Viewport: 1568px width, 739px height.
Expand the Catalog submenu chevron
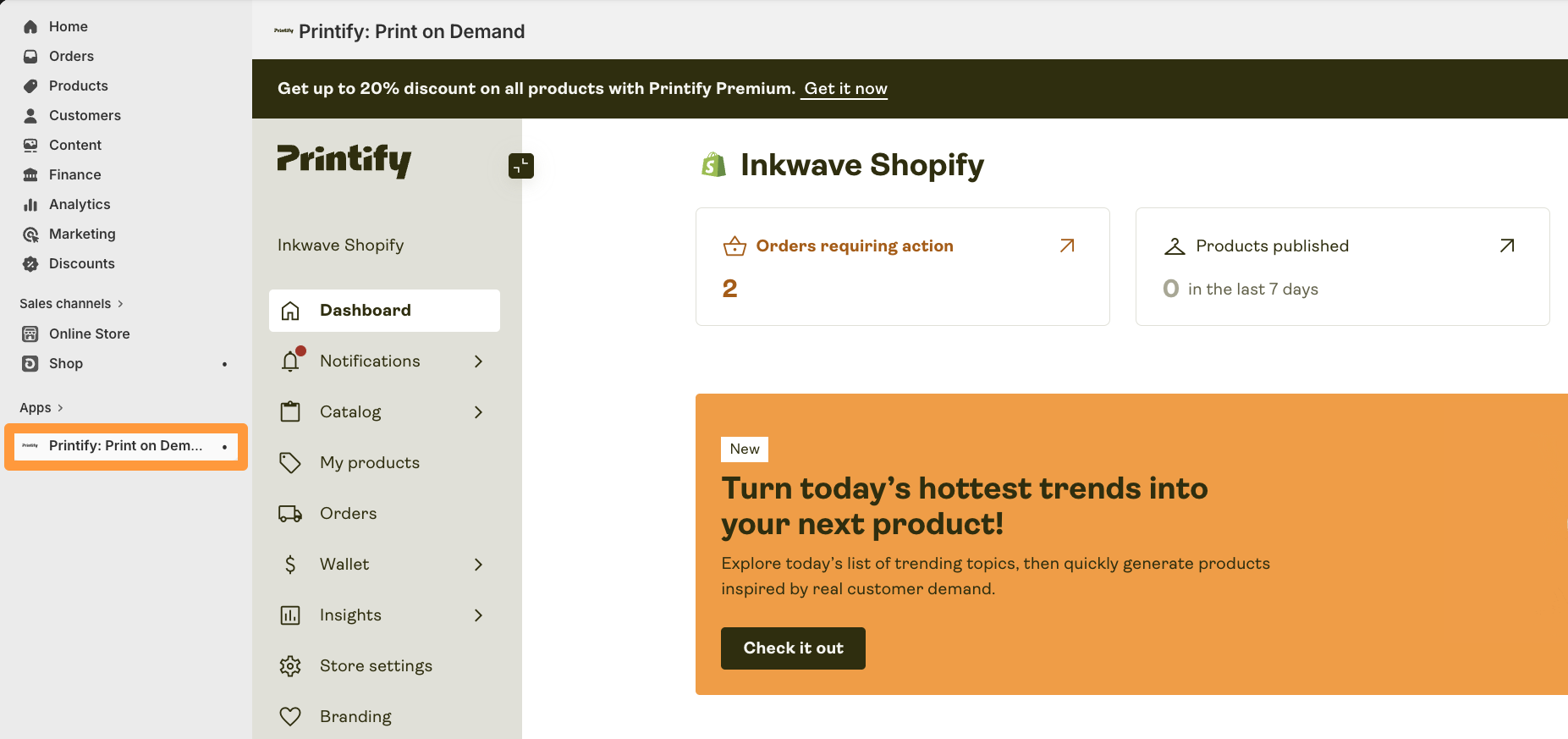[478, 412]
